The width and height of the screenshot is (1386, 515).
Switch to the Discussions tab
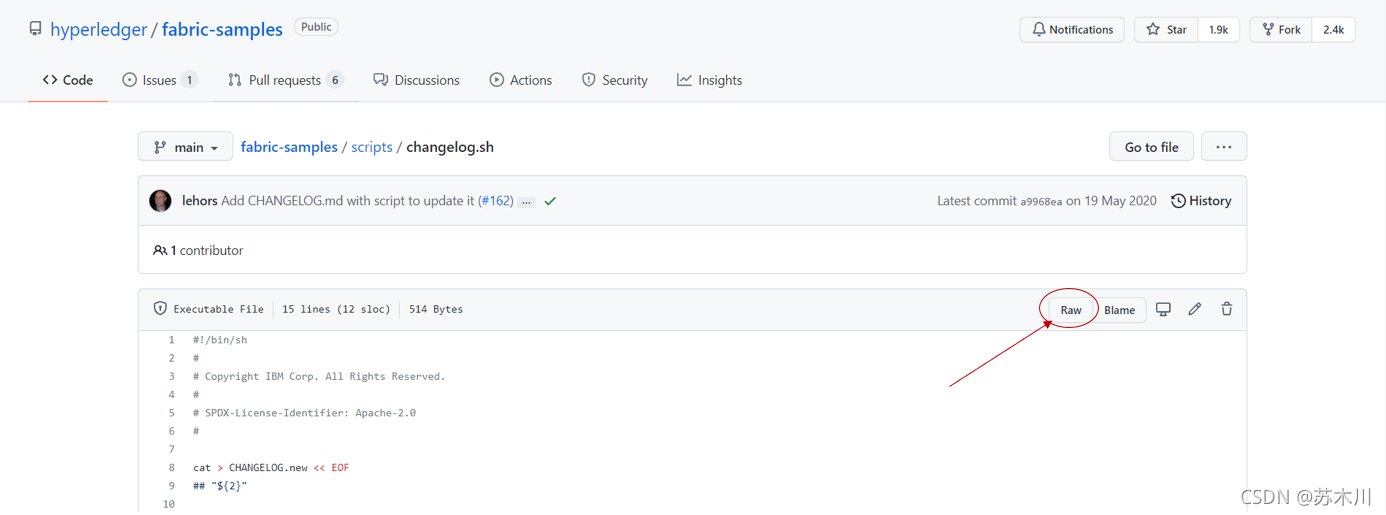pyautogui.click(x=416, y=80)
